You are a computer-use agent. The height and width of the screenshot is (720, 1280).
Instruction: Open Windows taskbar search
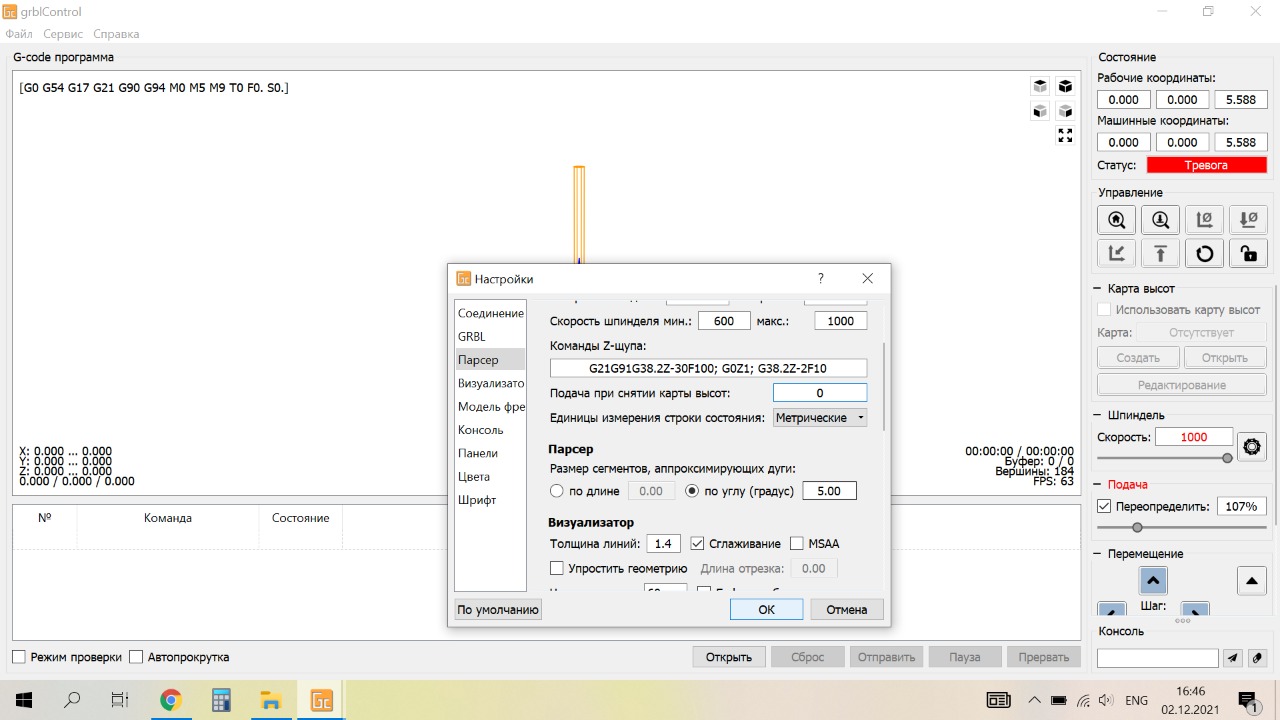point(72,700)
